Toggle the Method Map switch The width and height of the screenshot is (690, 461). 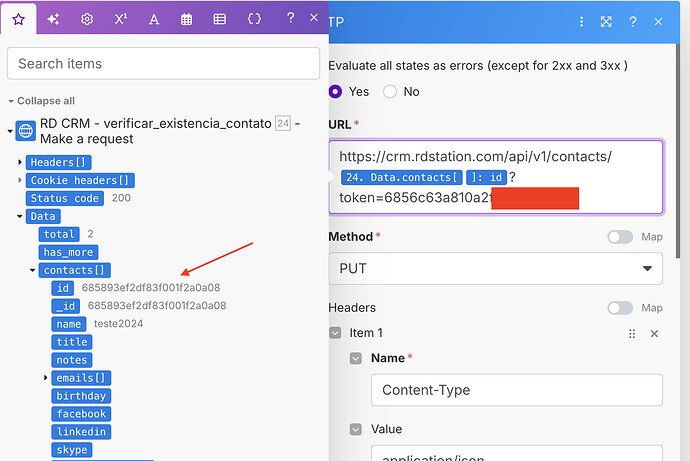coord(620,237)
